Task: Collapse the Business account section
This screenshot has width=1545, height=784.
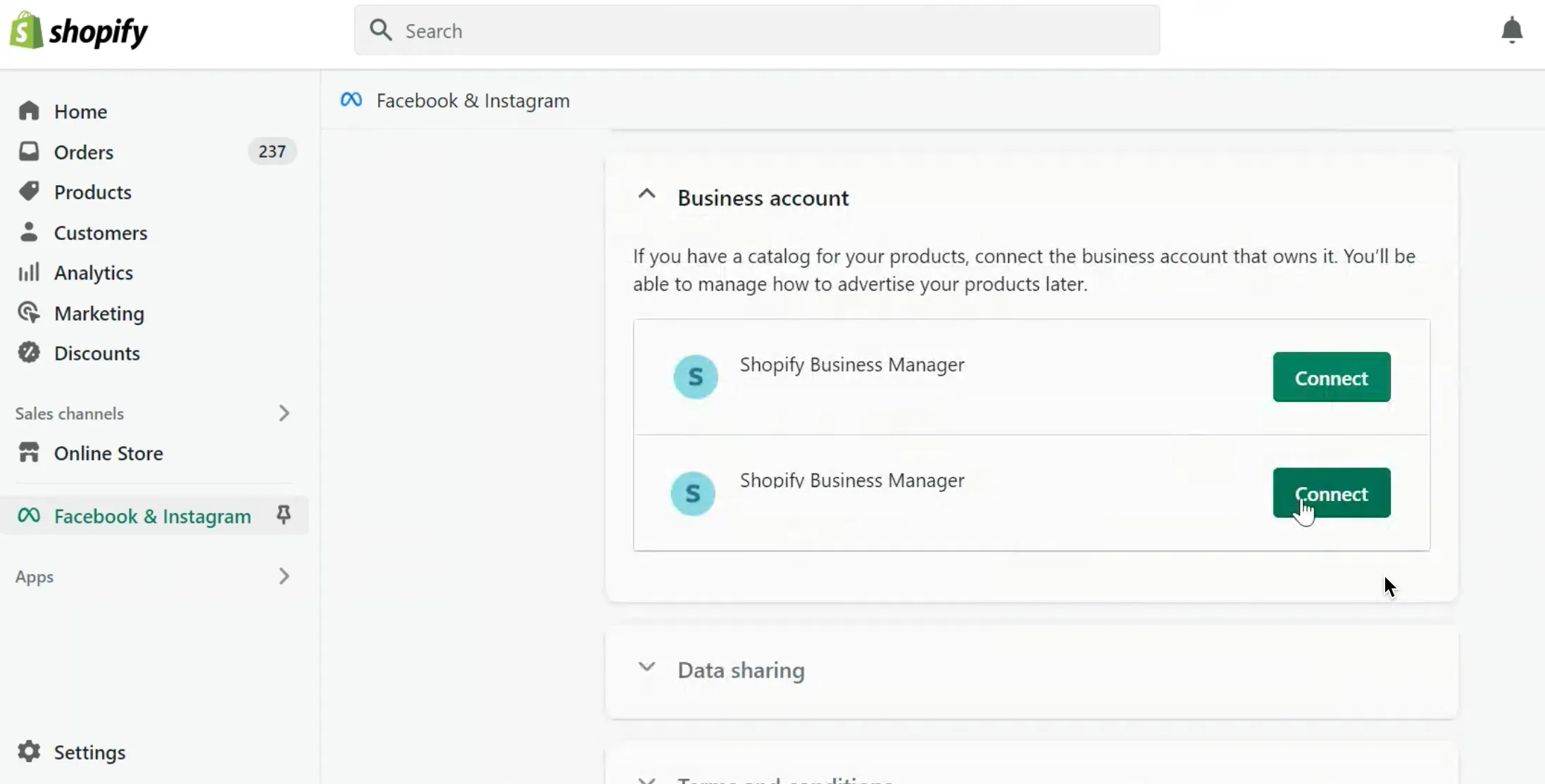Action: click(646, 194)
